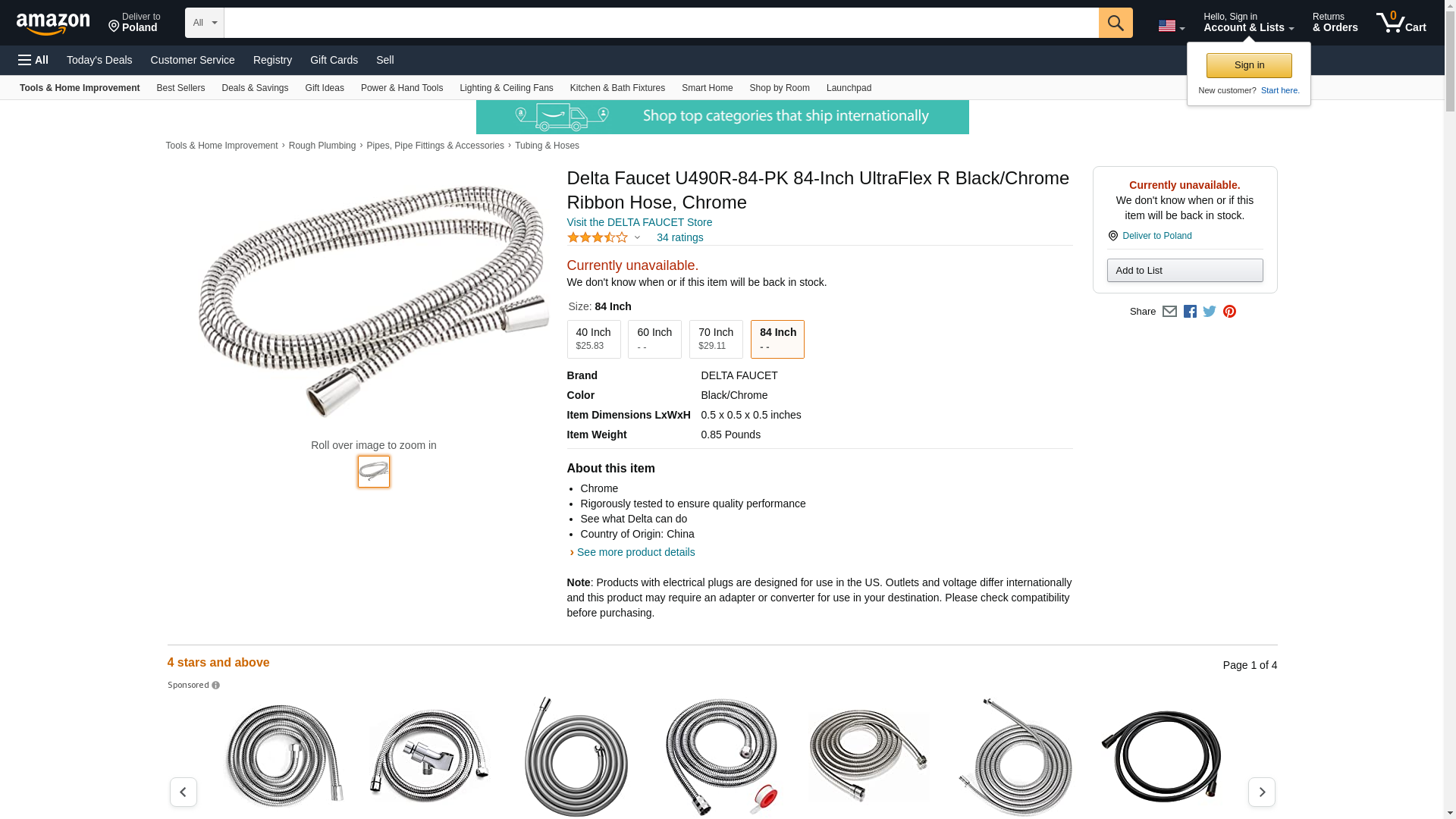
Task: Click the magnifying glass search button
Action: pyautogui.click(x=1115, y=23)
